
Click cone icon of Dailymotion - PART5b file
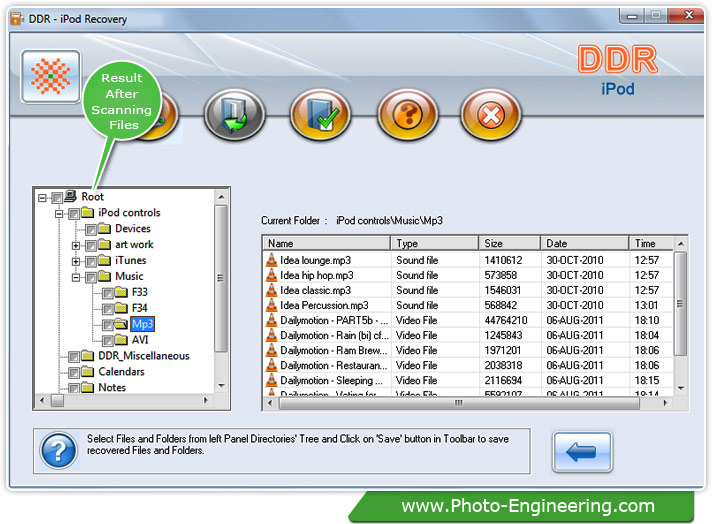pos(272,319)
